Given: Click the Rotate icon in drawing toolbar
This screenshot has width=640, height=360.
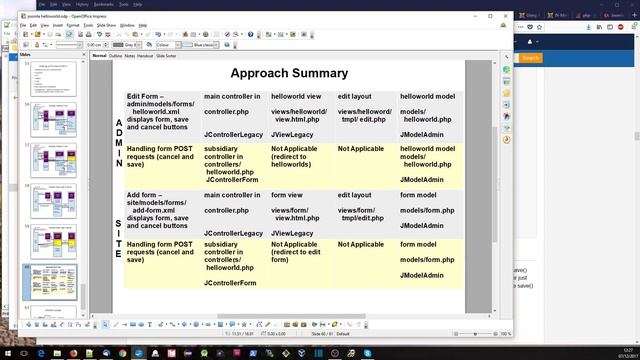Looking at the screenshot, I should pyautogui.click(x=314, y=324).
